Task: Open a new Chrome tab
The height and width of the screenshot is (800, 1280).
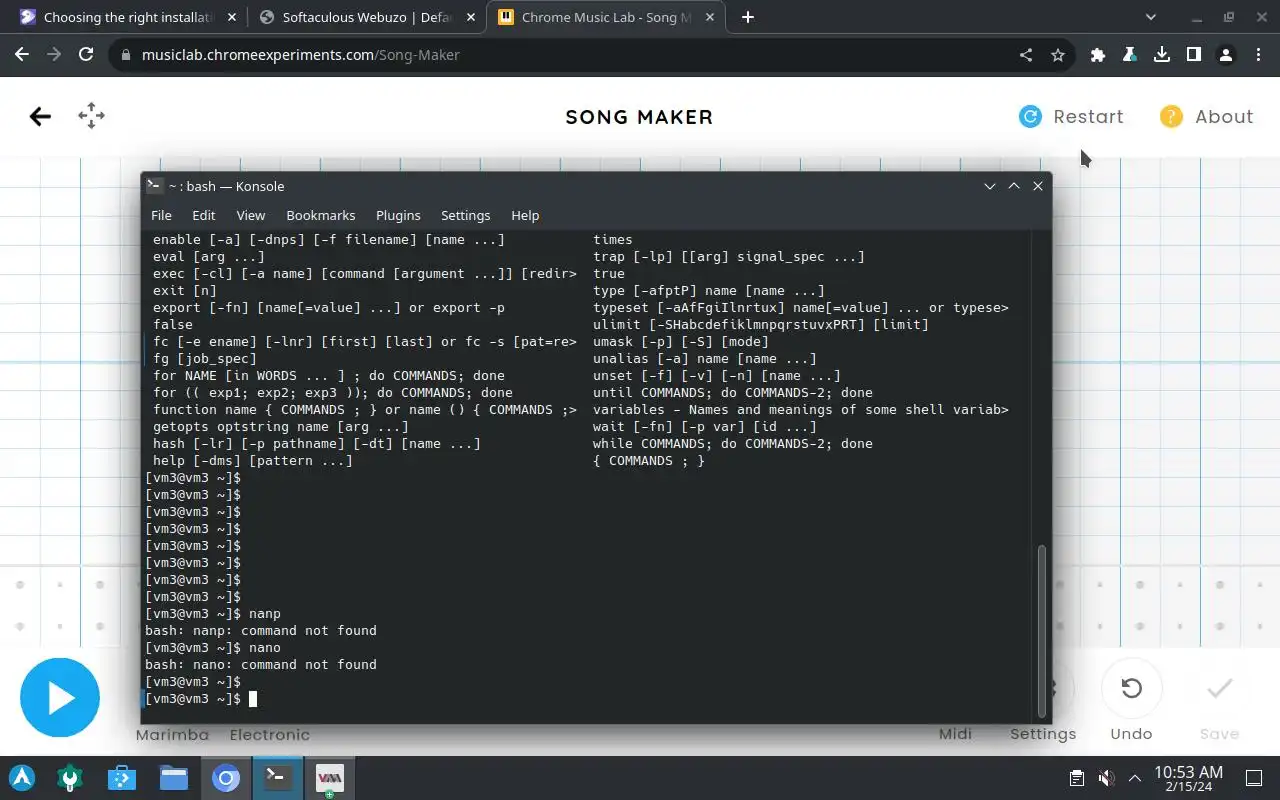Action: 748,17
